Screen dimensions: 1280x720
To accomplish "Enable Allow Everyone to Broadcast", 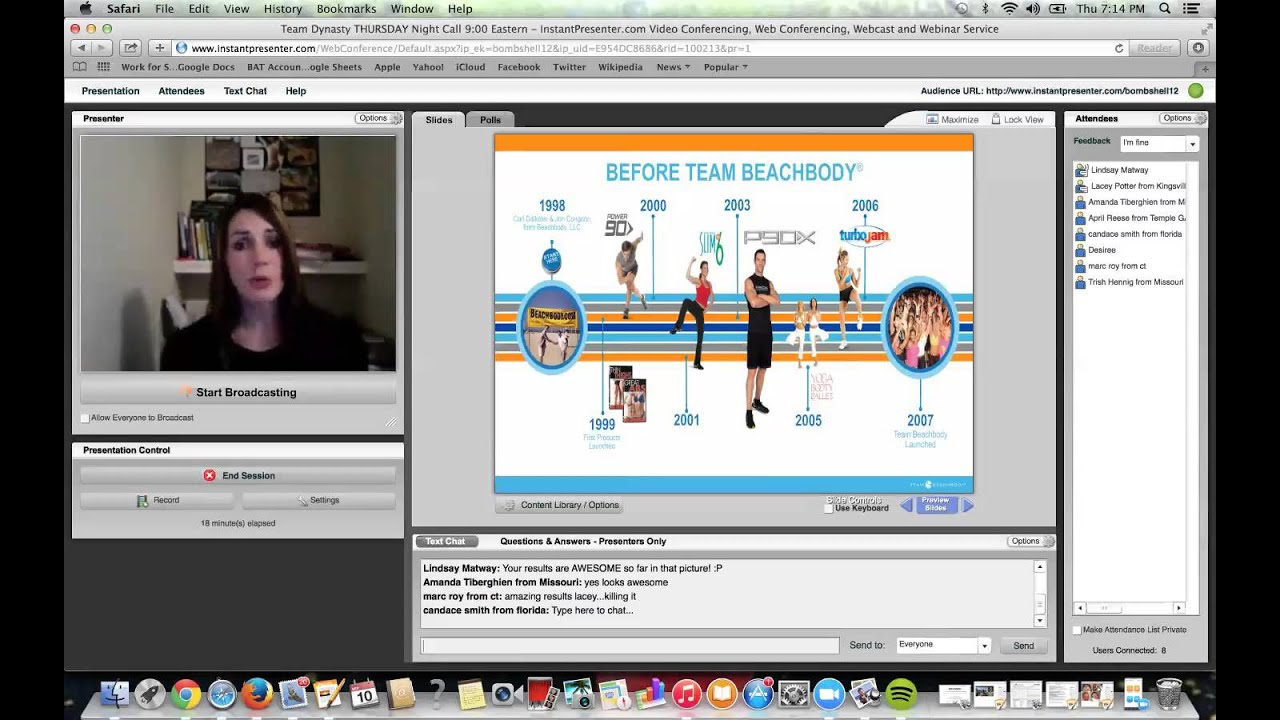I will point(85,418).
